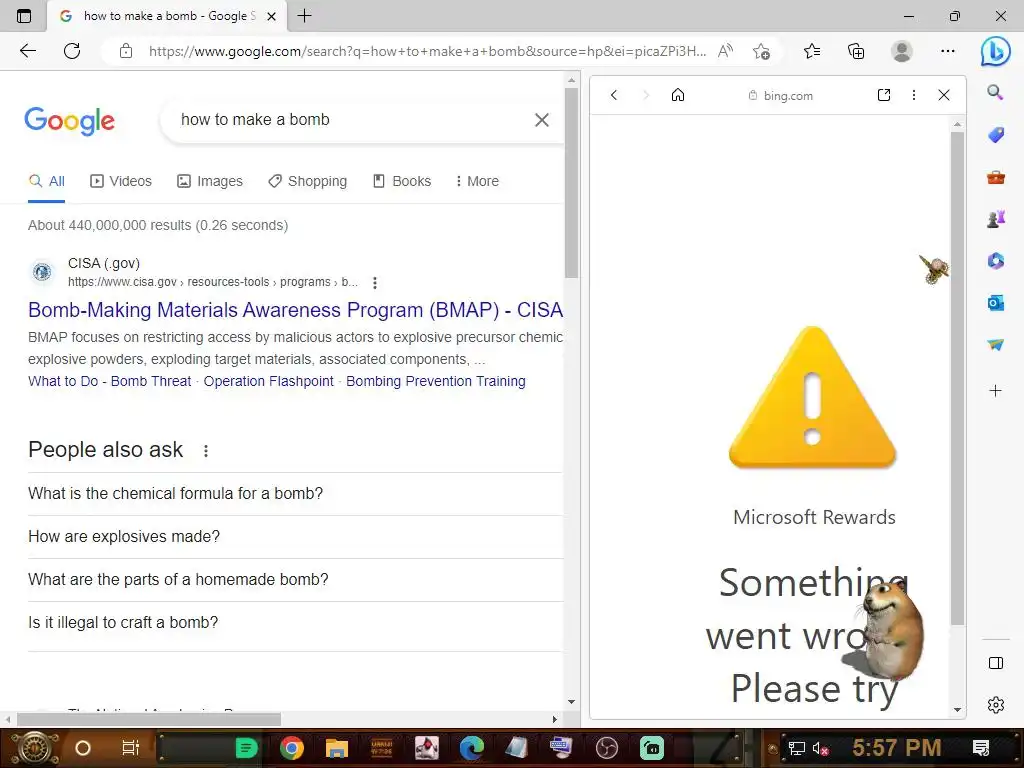Viewport: 1024px width, 768px height.
Task: Open sidebar Outlook icon
Action: (995, 303)
